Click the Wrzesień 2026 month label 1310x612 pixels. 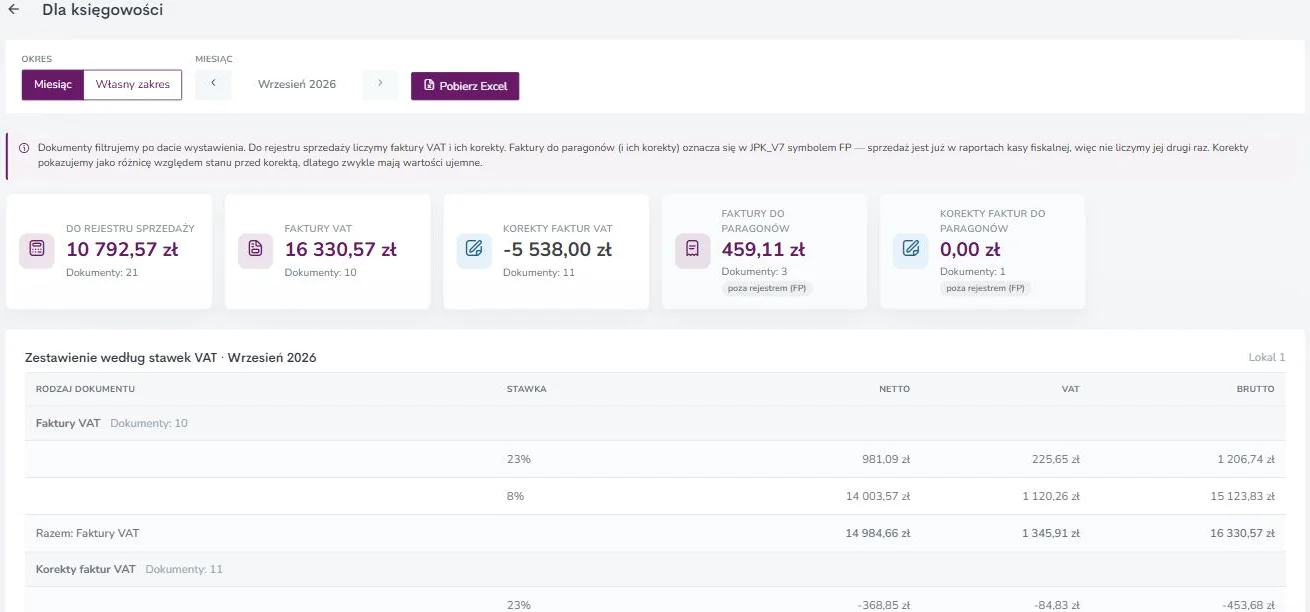click(x=297, y=85)
